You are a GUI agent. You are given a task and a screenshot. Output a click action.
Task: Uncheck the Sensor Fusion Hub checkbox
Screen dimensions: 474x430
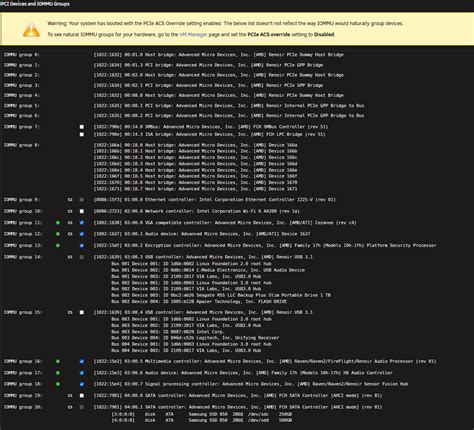(x=82, y=384)
